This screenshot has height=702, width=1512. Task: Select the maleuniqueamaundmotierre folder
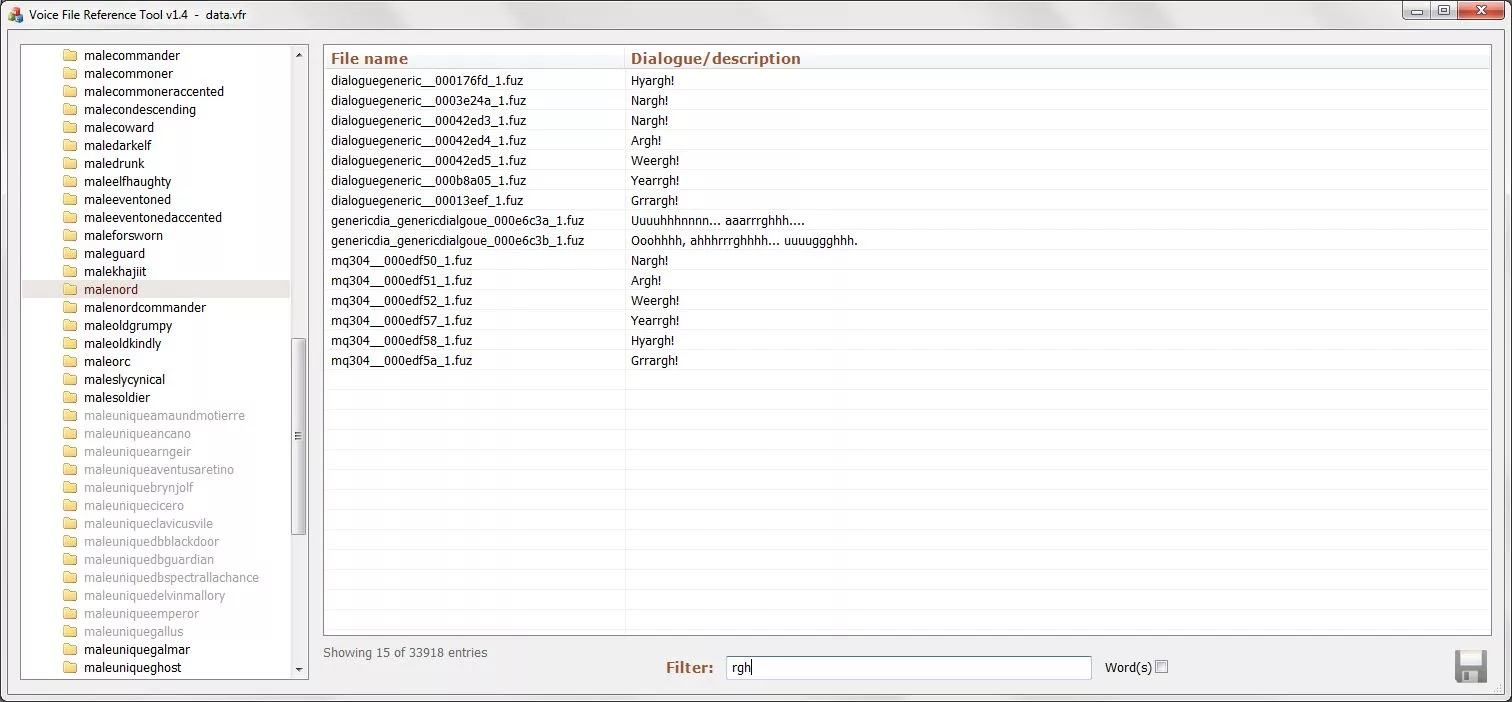(164, 416)
